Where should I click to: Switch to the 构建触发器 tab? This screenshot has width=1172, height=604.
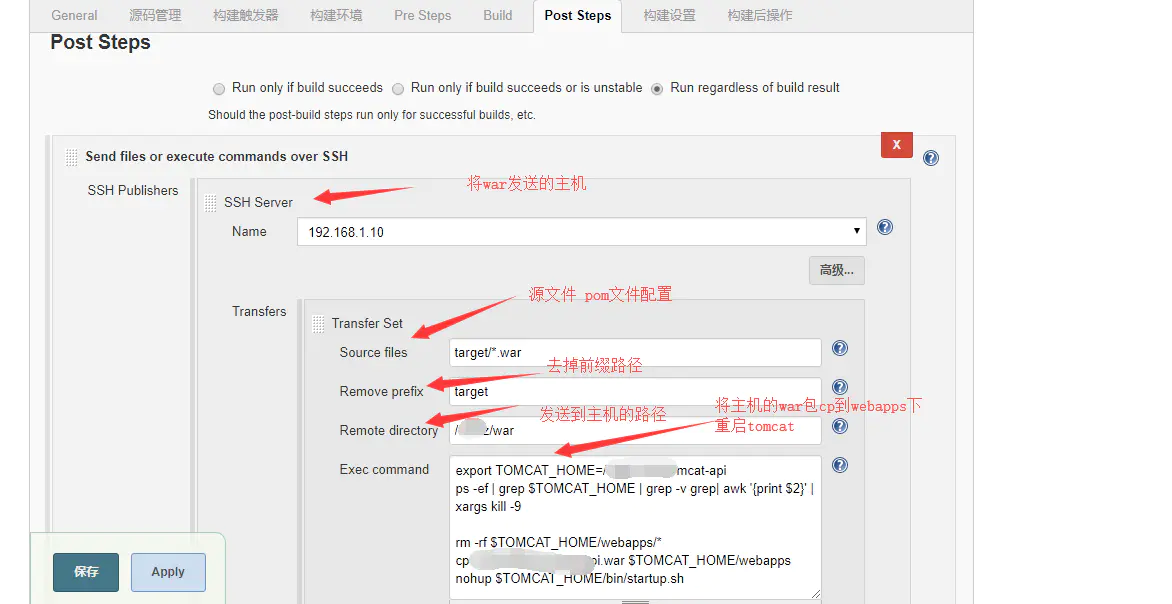[x=246, y=15]
